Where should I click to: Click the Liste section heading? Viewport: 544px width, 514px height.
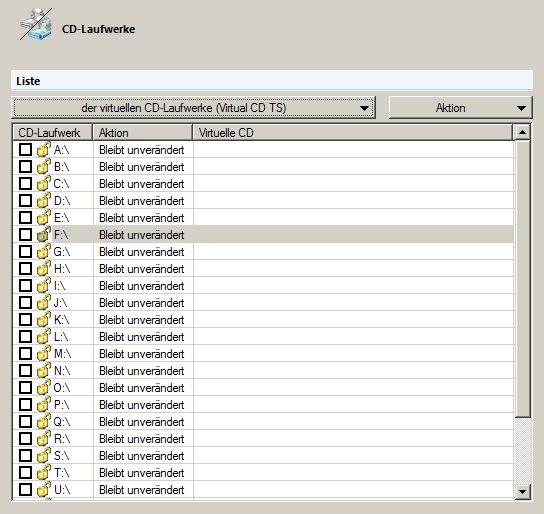(x=28, y=81)
